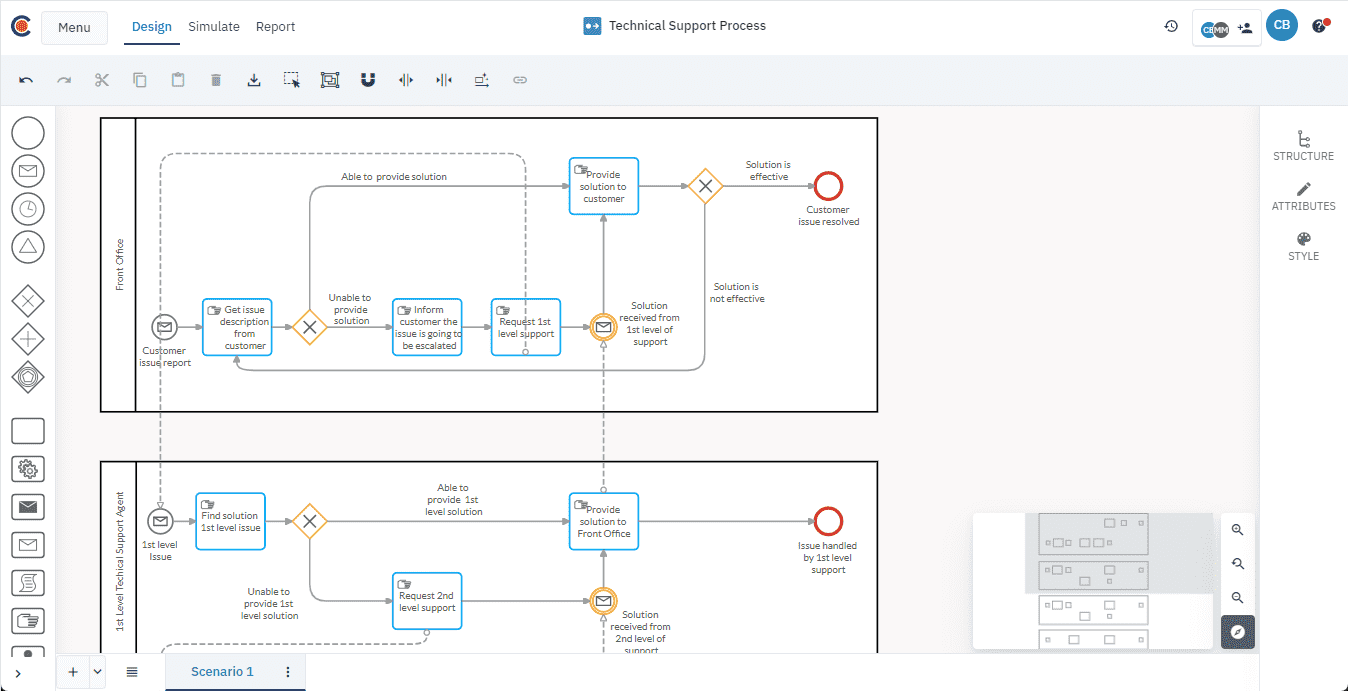Open Scenario 1 options three-dot menu
The image size is (1348, 691).
pyautogui.click(x=288, y=672)
